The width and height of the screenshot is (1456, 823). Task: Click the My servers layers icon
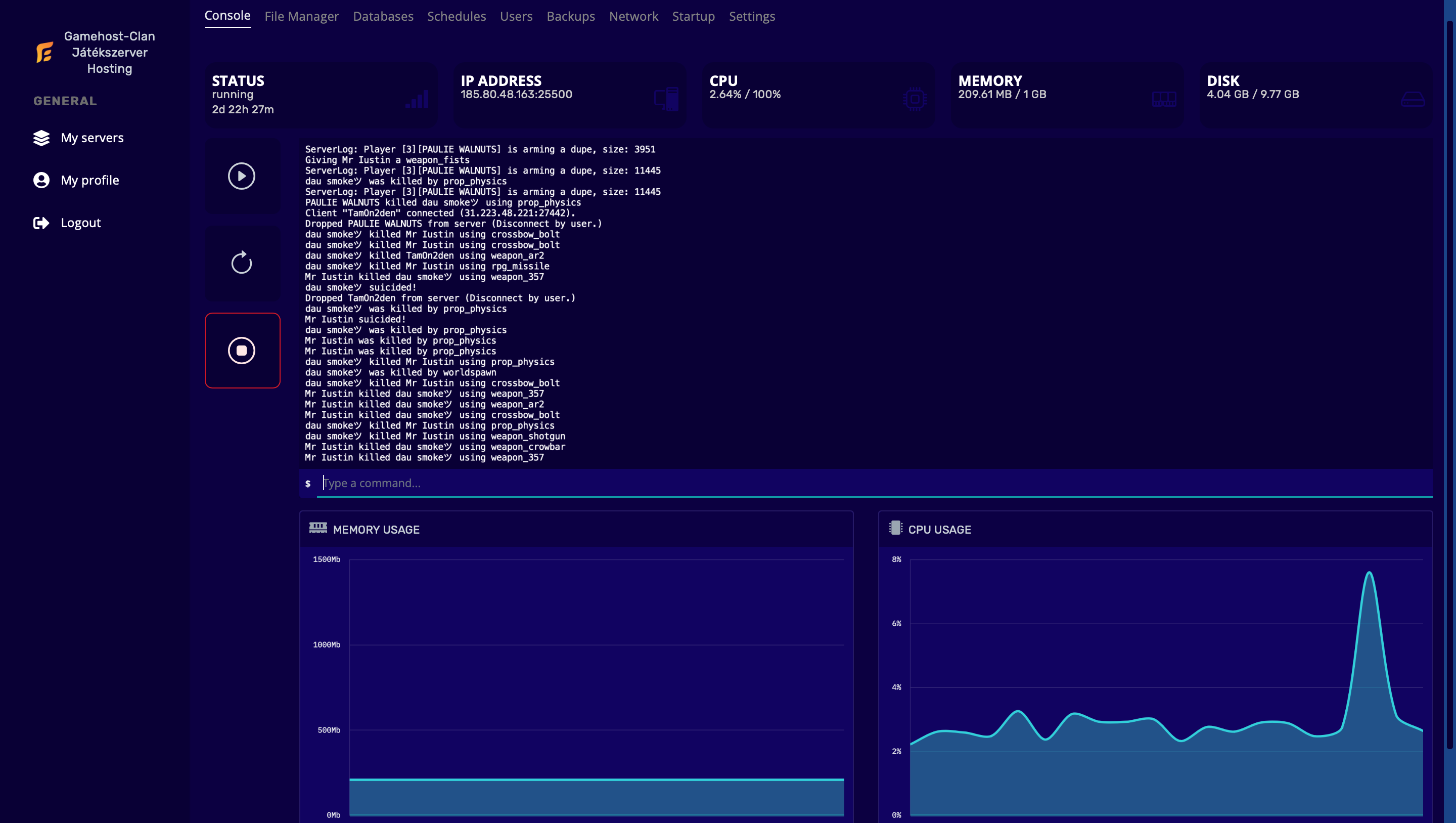pos(41,138)
